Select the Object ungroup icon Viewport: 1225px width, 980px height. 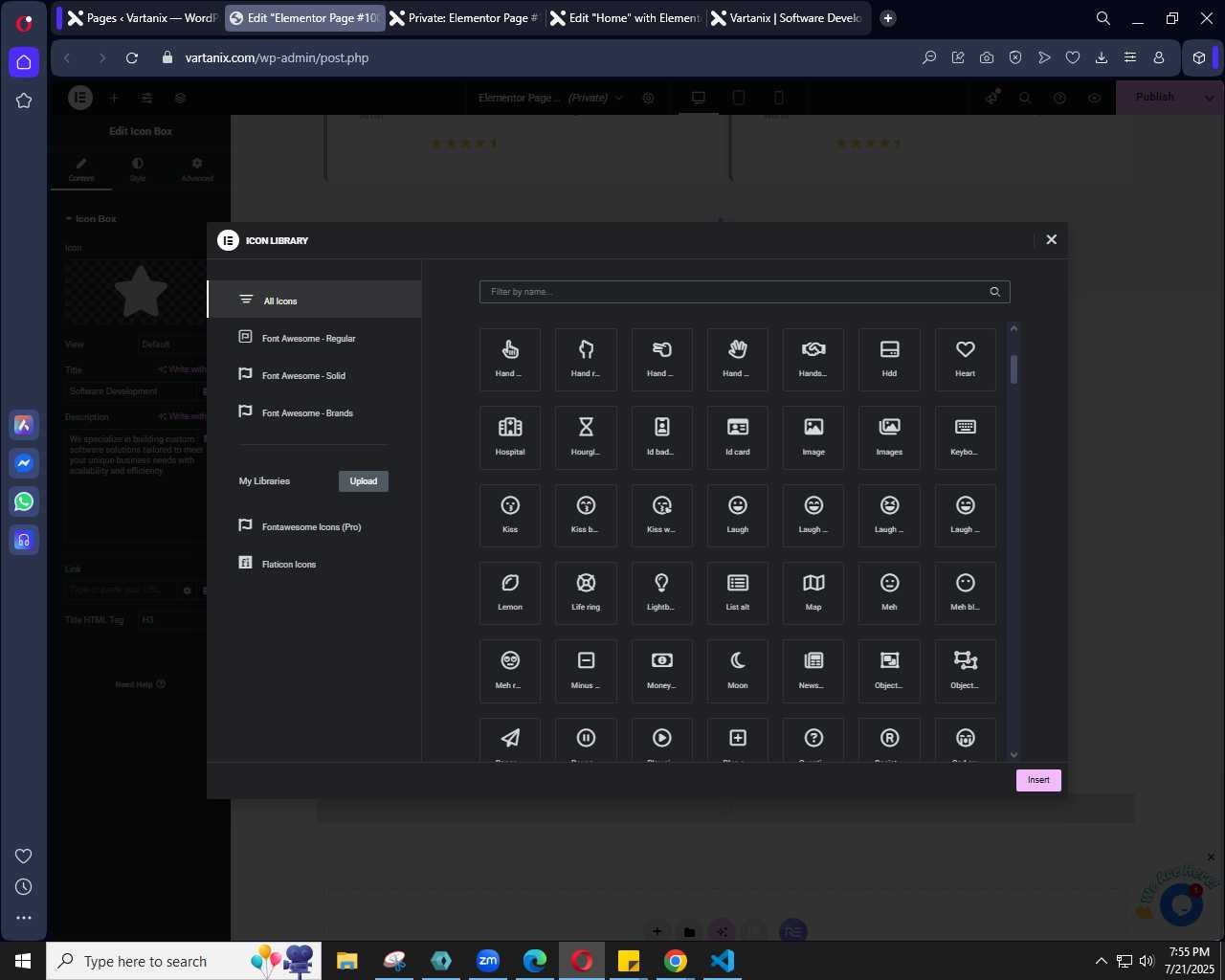coord(965,671)
